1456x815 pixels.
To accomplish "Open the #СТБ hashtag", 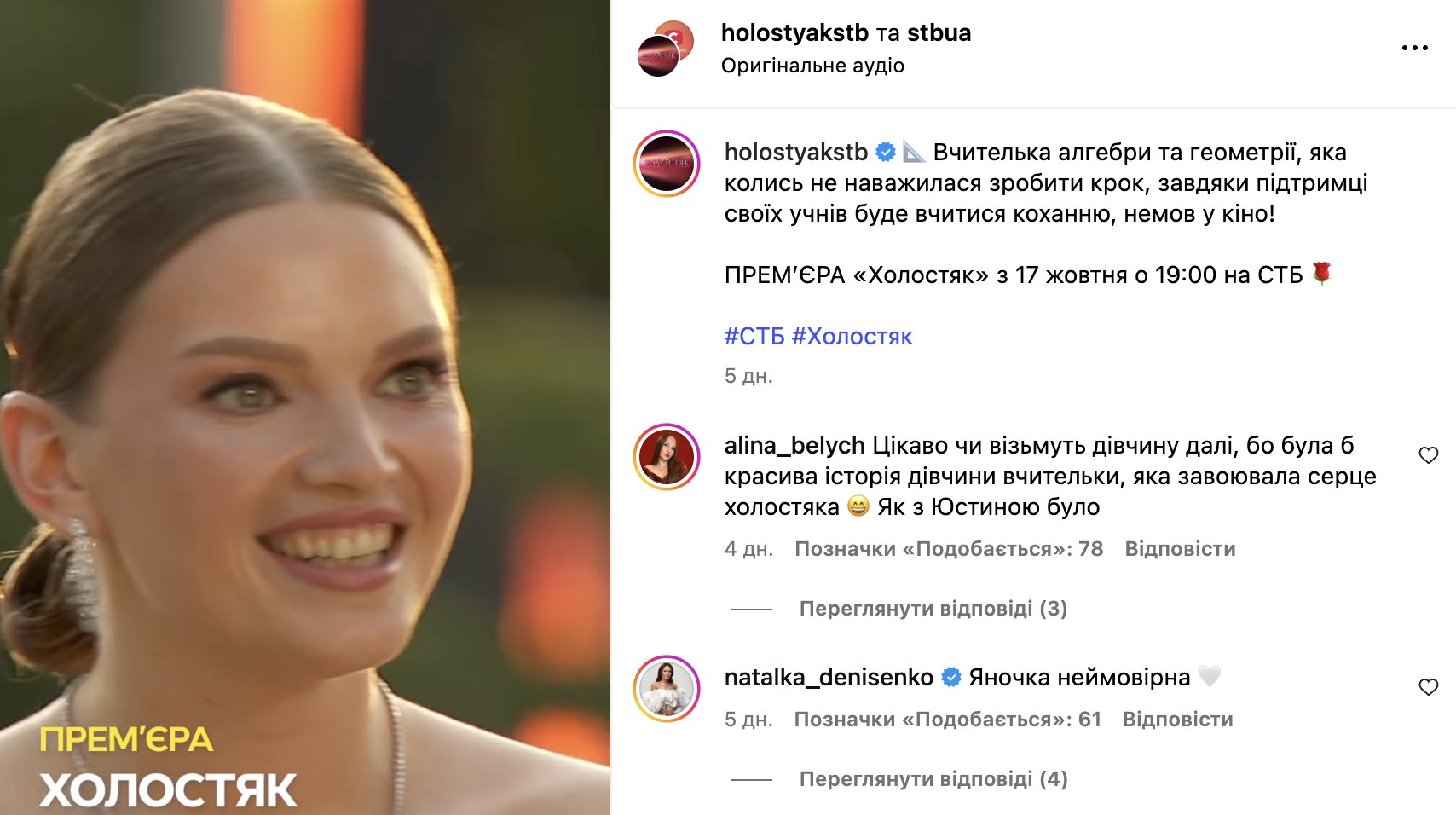I will [754, 337].
